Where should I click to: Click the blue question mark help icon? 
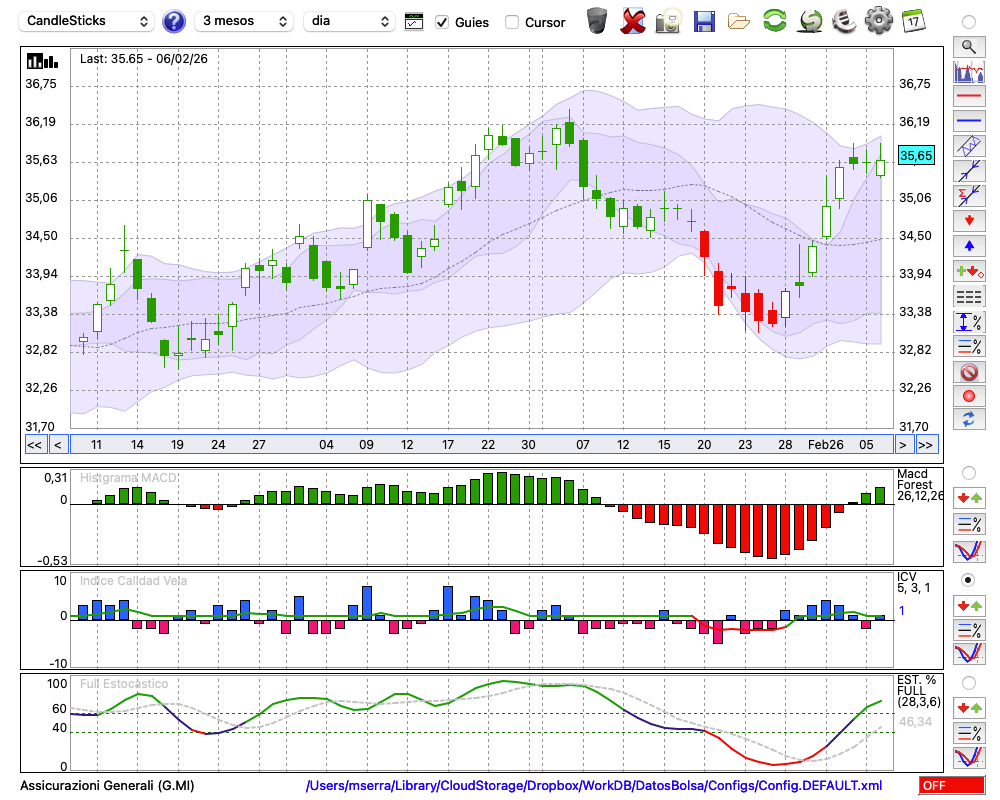174,21
